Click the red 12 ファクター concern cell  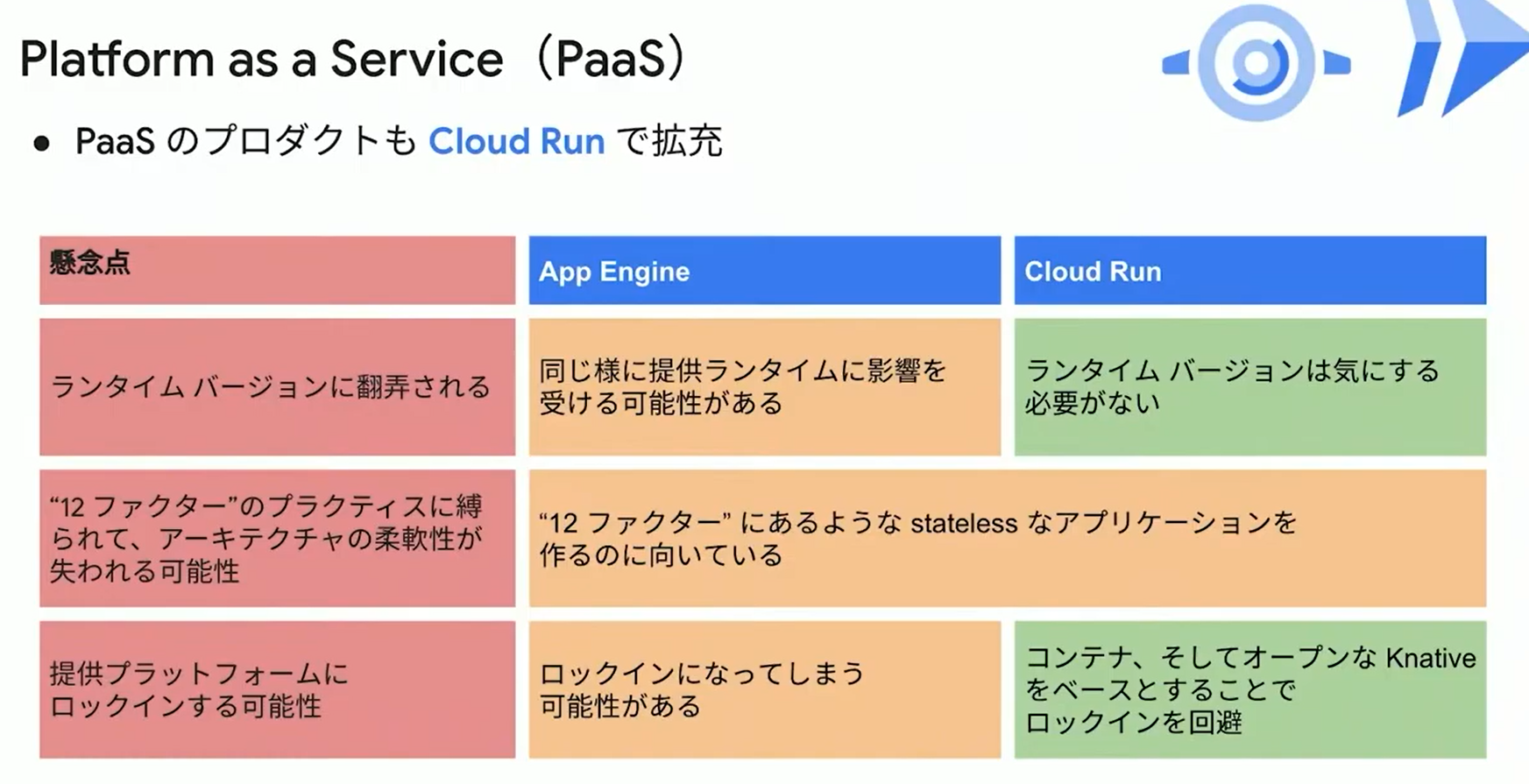(277, 538)
